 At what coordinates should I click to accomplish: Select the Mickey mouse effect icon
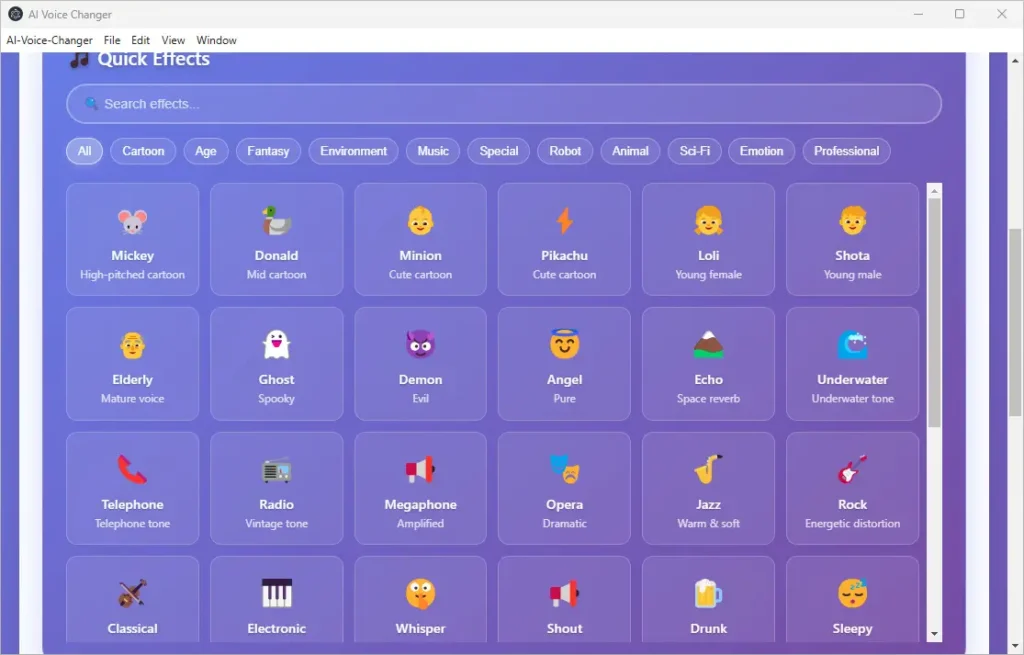pos(132,222)
